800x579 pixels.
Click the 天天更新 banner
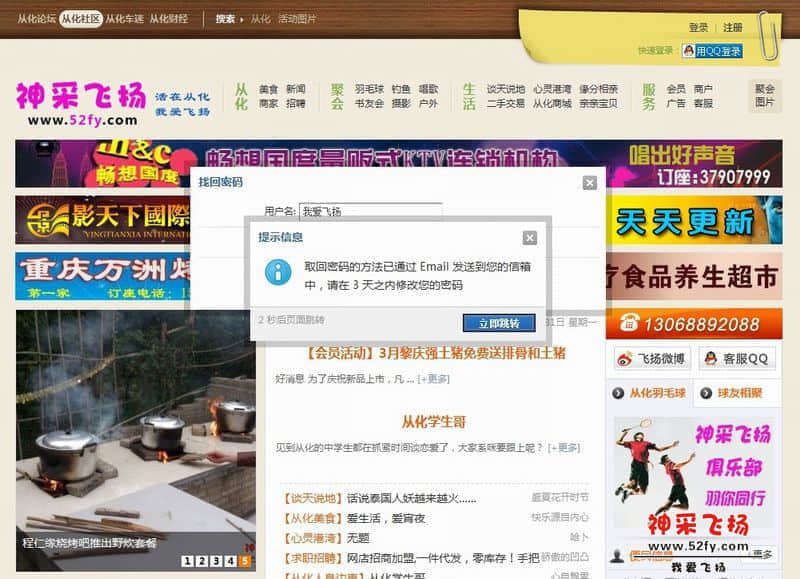tap(694, 220)
